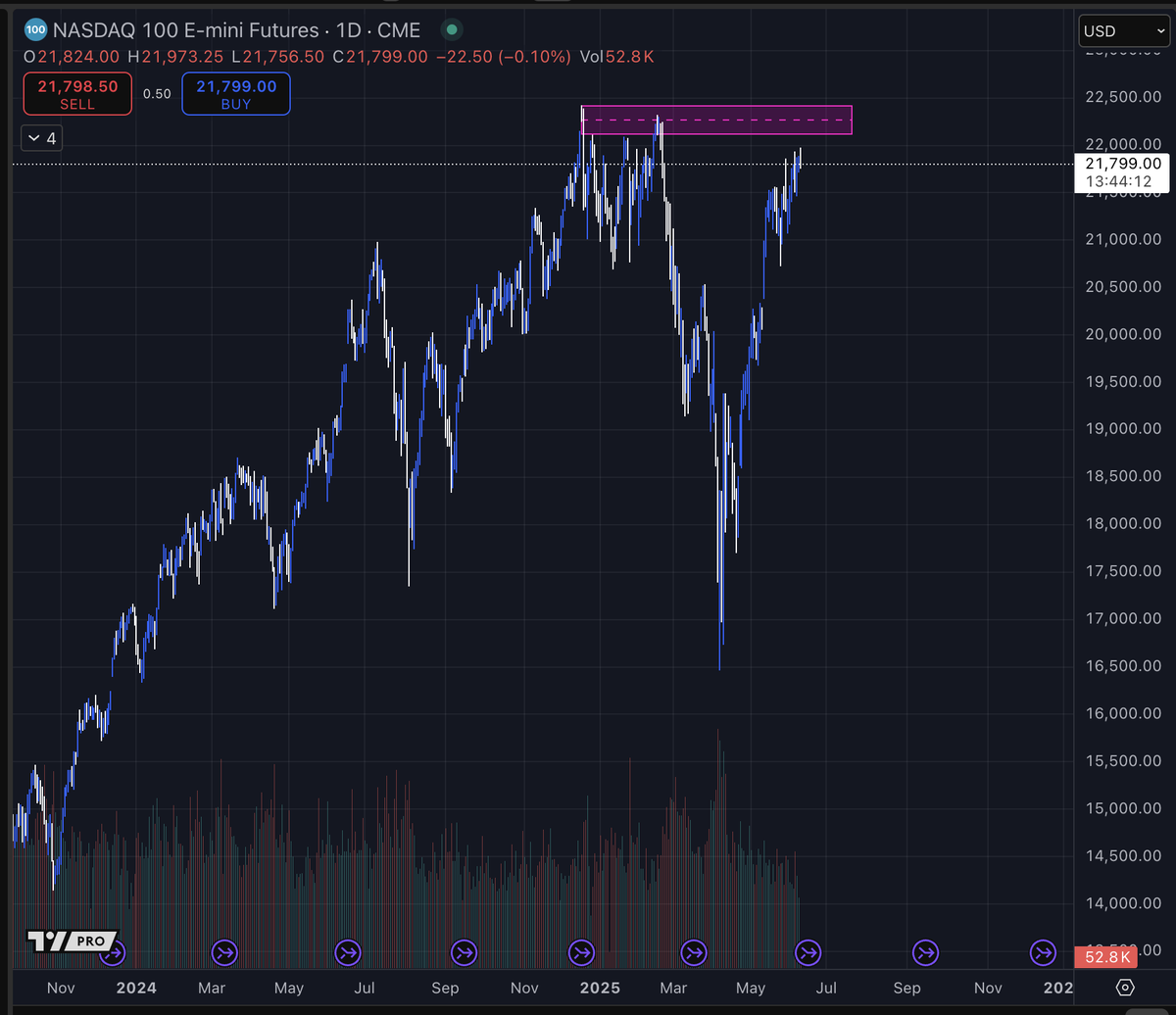Click the rollover event icon above Mar 2025
Screen dimensions: 1176x1015
pyautogui.click(x=694, y=952)
